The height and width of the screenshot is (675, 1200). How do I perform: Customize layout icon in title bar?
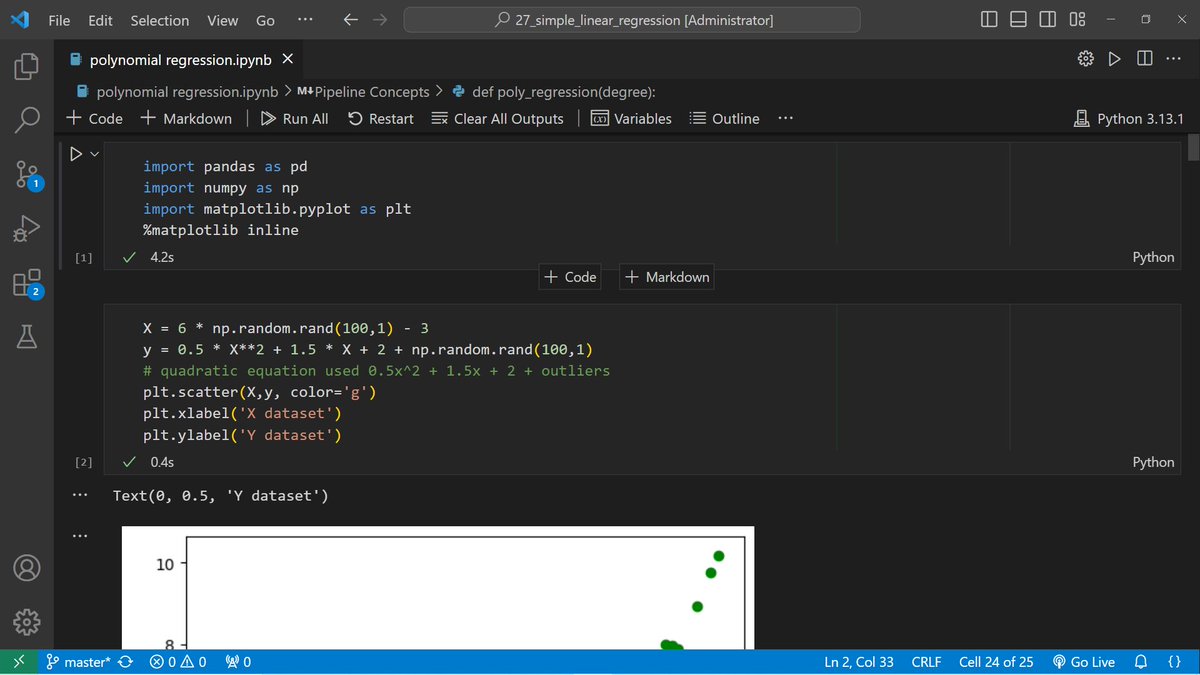(1077, 20)
